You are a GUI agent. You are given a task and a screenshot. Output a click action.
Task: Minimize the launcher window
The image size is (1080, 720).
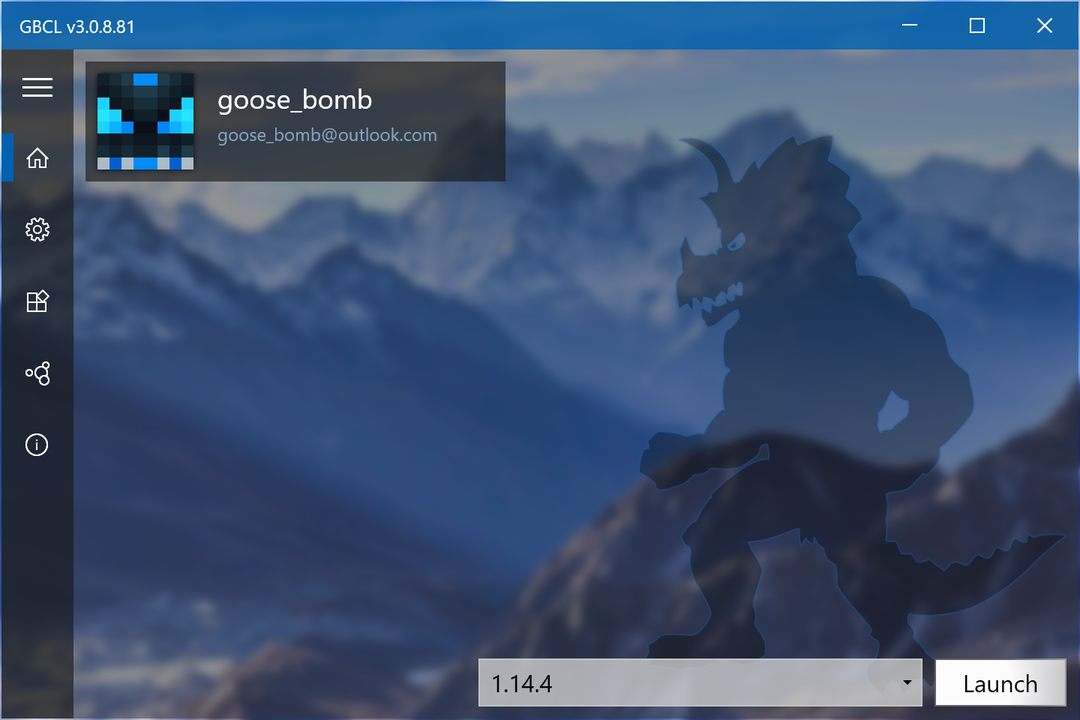[909, 25]
